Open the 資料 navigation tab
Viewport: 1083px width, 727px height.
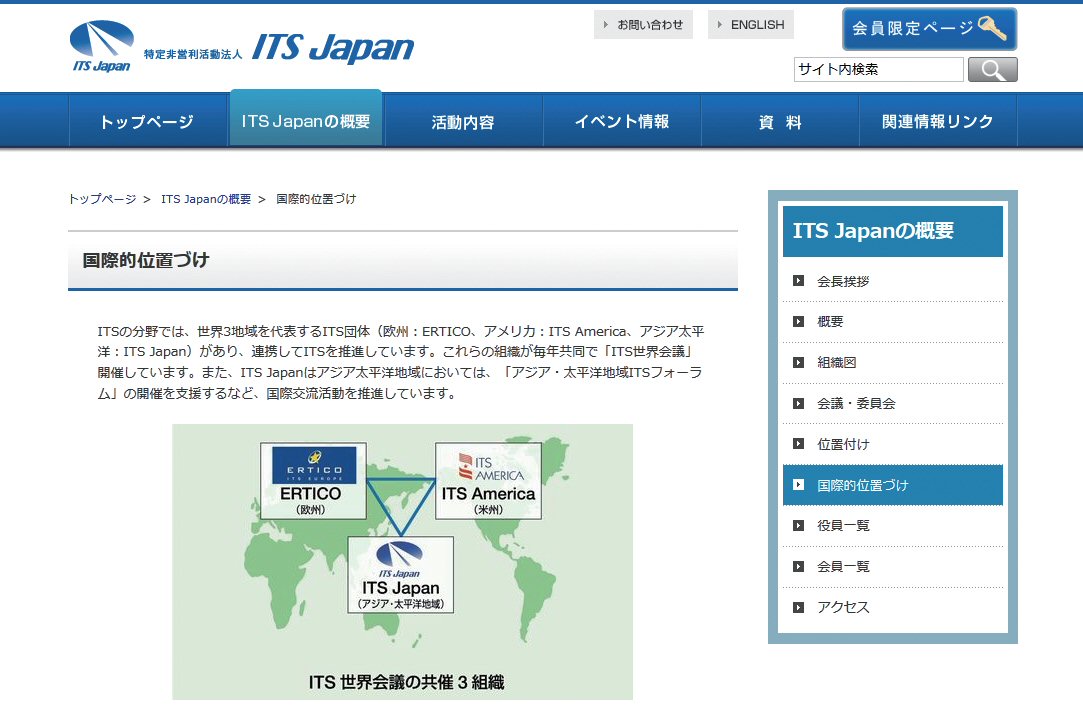click(780, 122)
